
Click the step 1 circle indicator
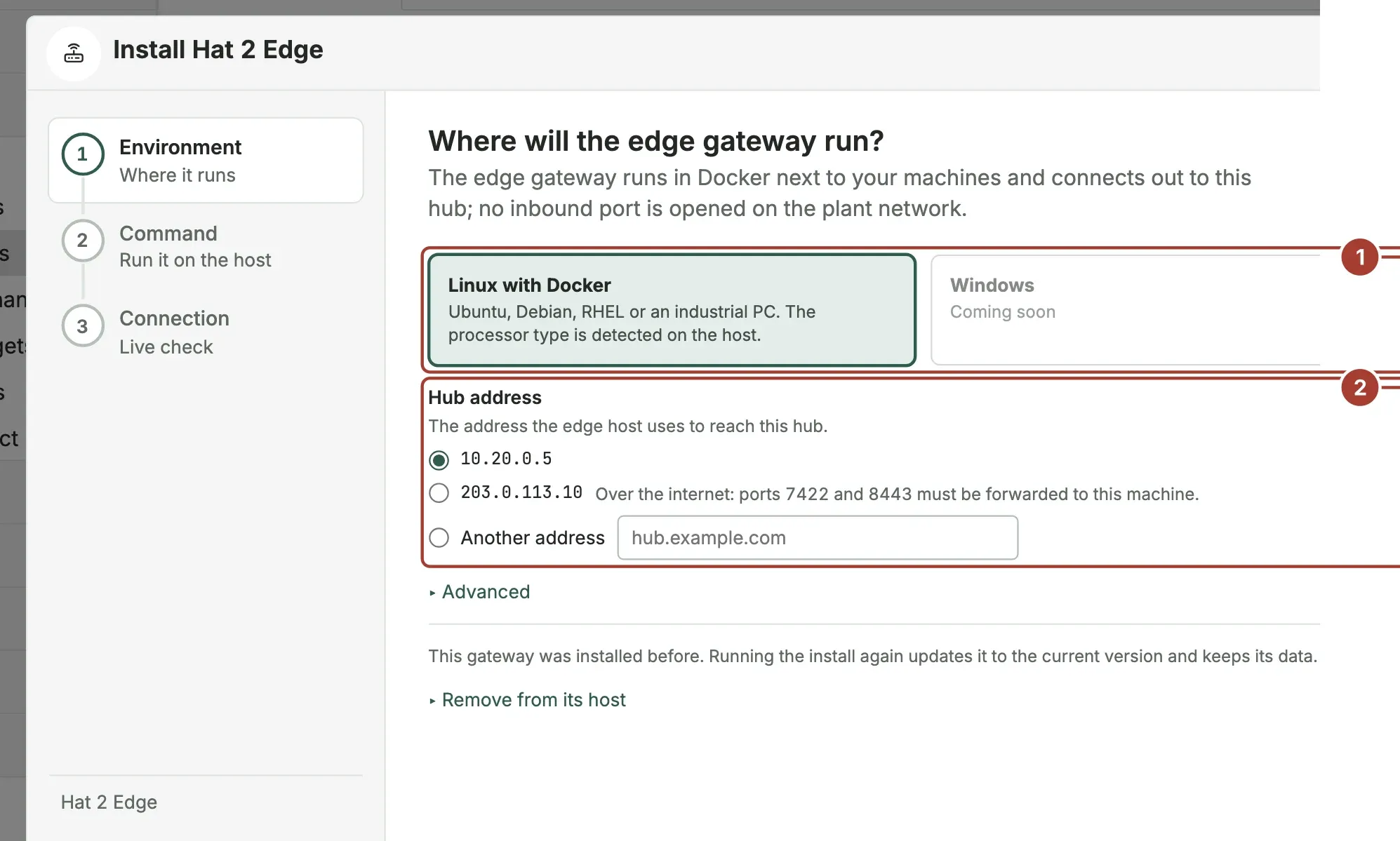tap(83, 154)
